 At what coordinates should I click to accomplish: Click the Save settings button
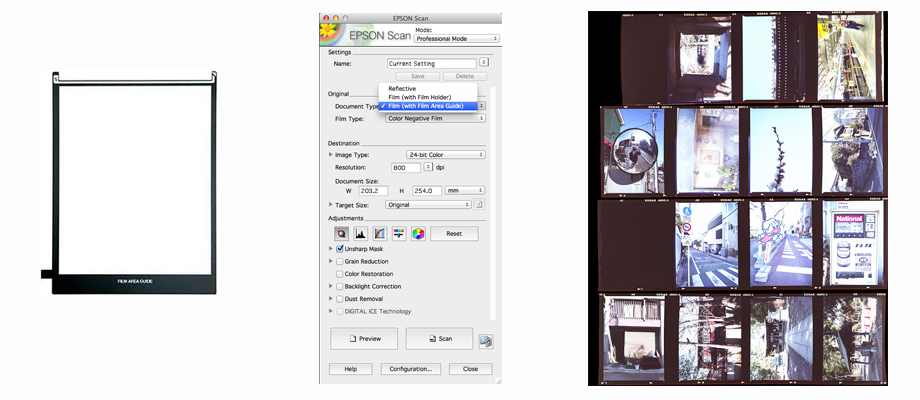tap(418, 76)
